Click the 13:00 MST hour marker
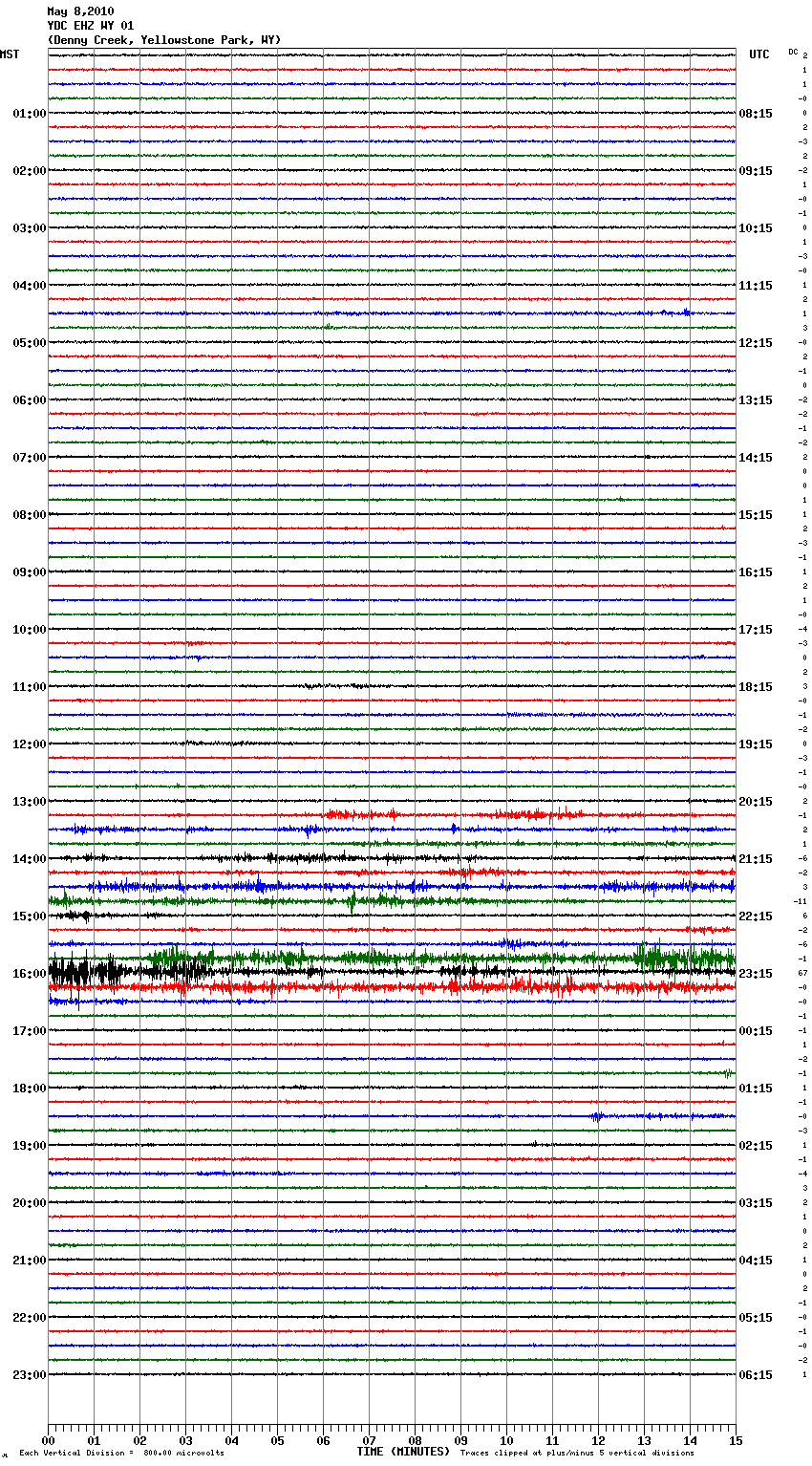The width and height of the screenshot is (812, 1466). click(29, 802)
